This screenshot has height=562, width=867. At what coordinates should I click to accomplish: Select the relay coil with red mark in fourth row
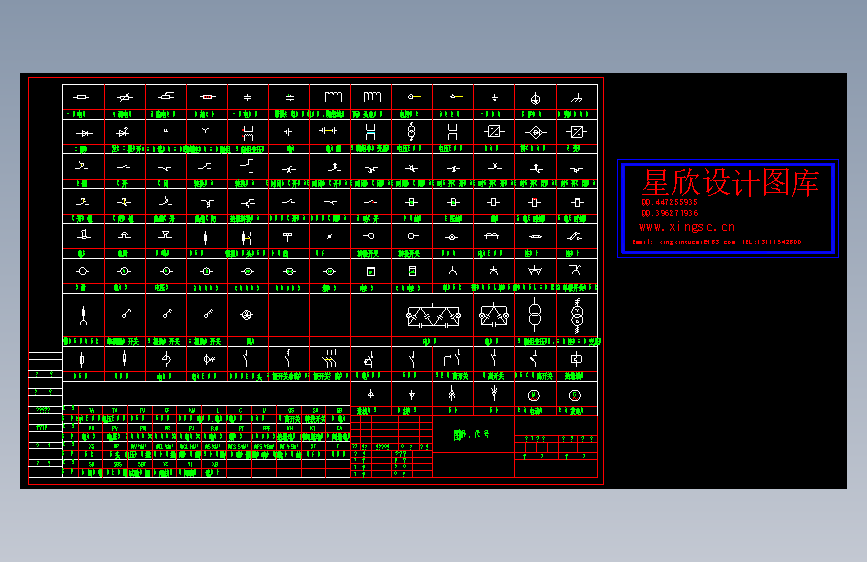535,202
